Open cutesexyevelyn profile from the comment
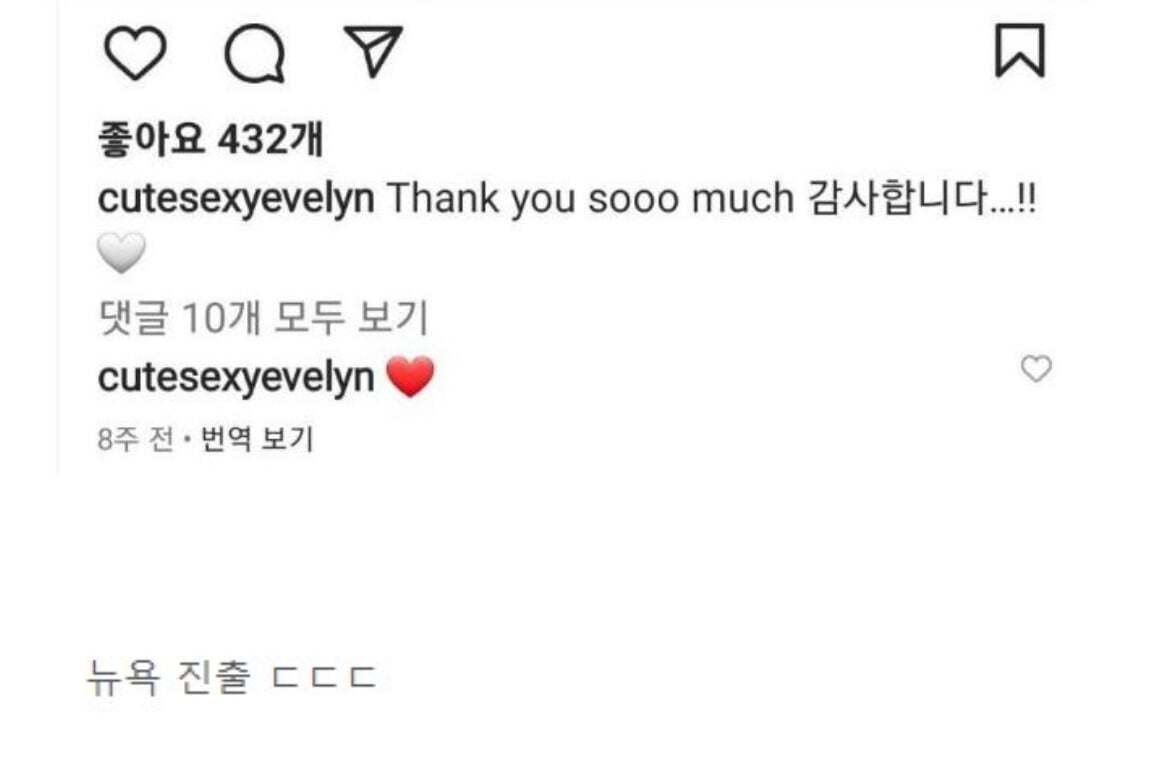The width and height of the screenshot is (1170, 767). coord(236,378)
